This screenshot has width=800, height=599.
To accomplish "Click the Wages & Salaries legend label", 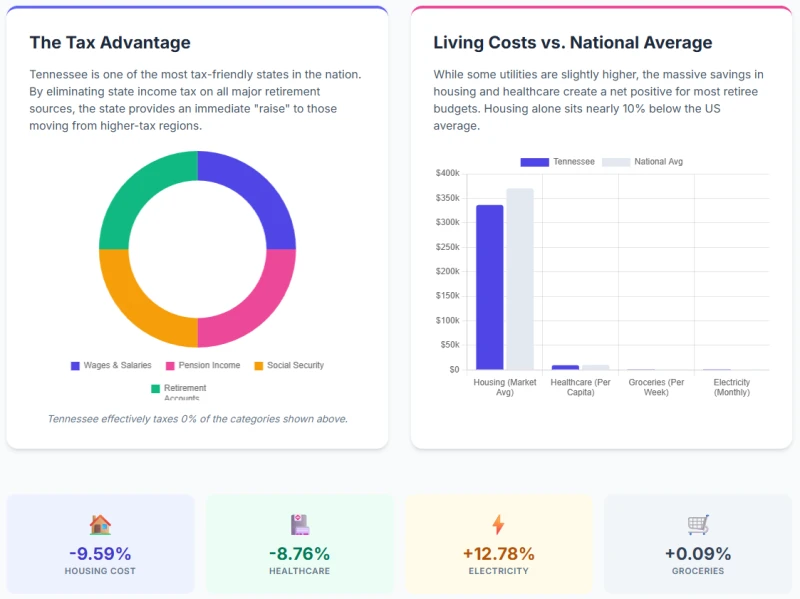I will 117,365.
